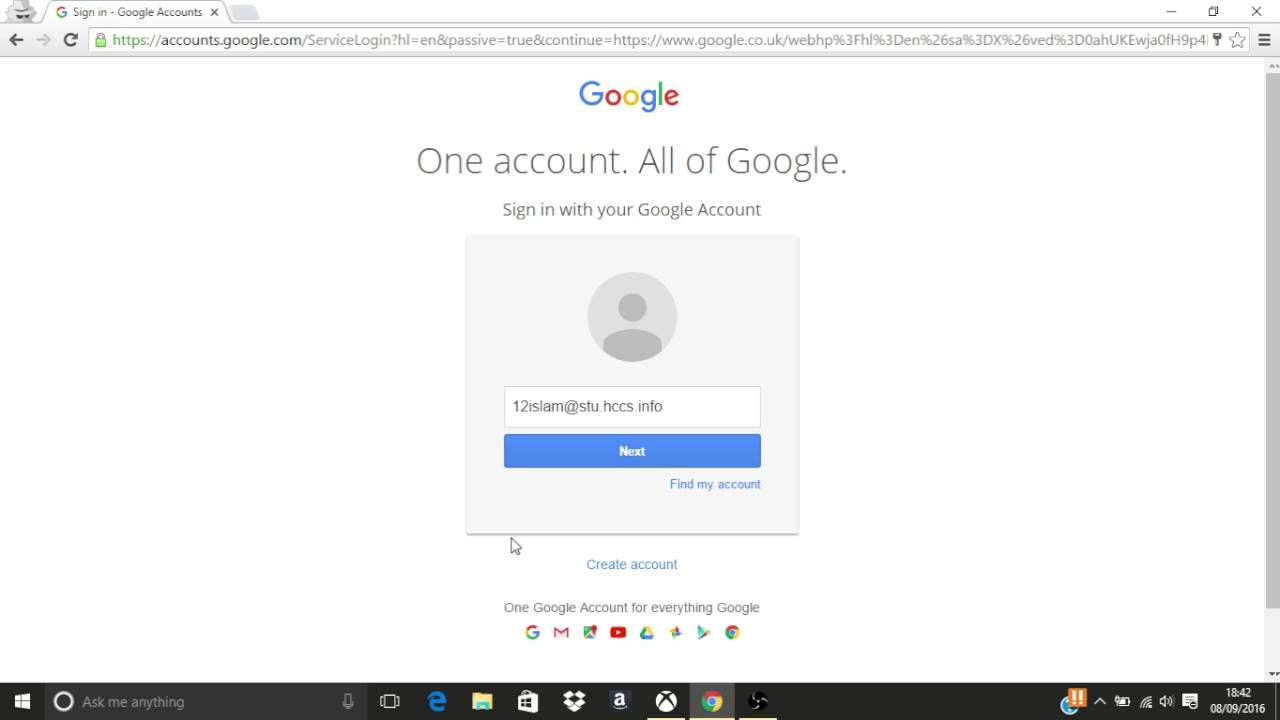The width and height of the screenshot is (1280, 720).
Task: Open Dropbox from the taskbar
Action: click(574, 701)
